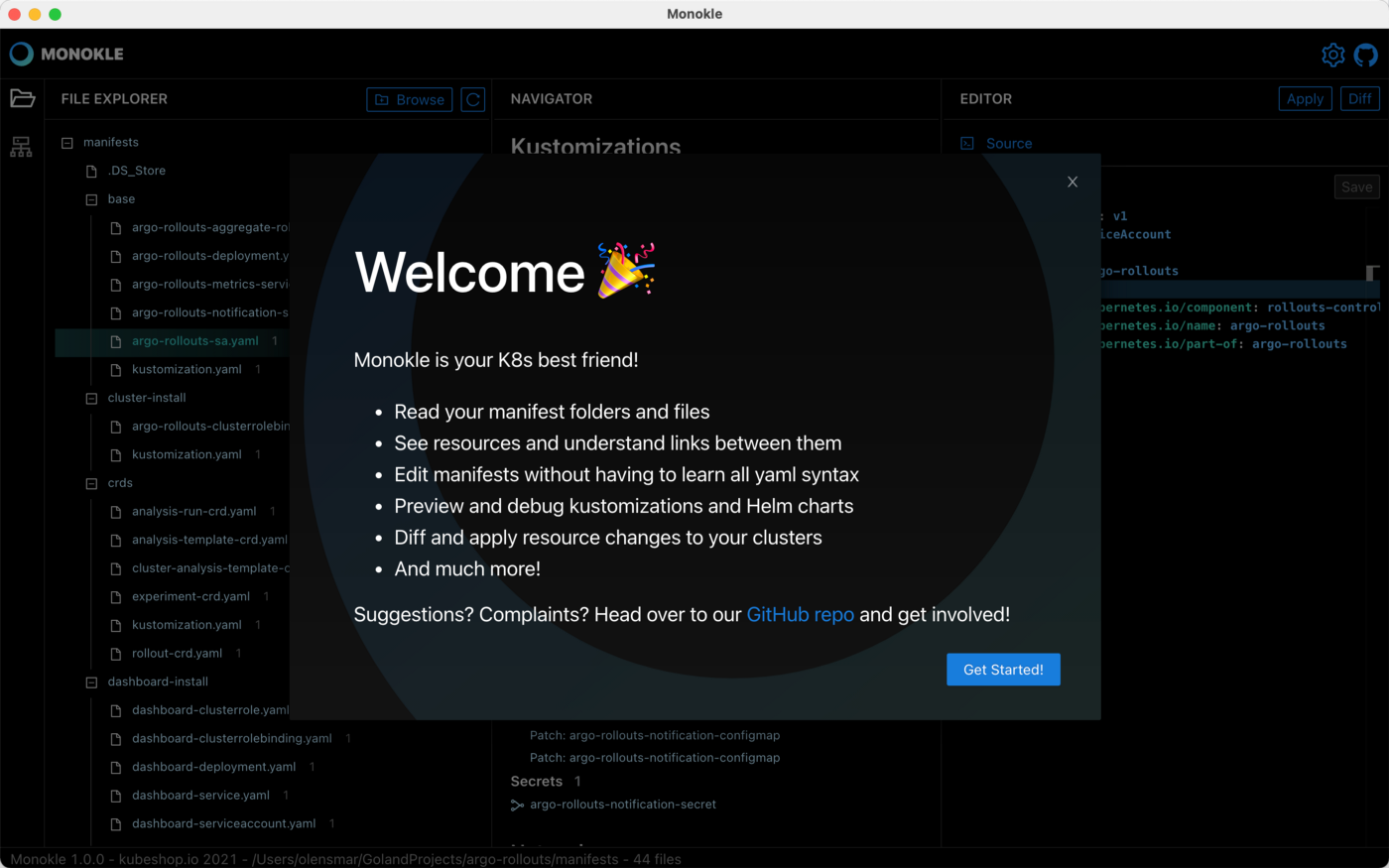Select argo-rollouts-notification-secret in Navigator
Viewport: 1389px width, 868px height.
click(623, 805)
